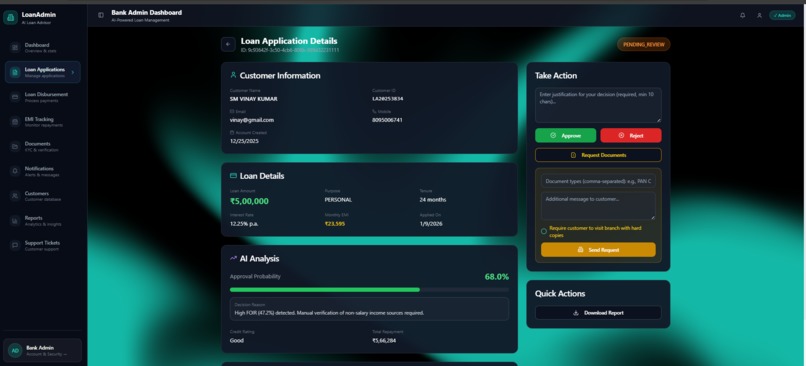Click the Customers sidebar icon
Viewport: 806px width, 366px height.
(x=15, y=196)
